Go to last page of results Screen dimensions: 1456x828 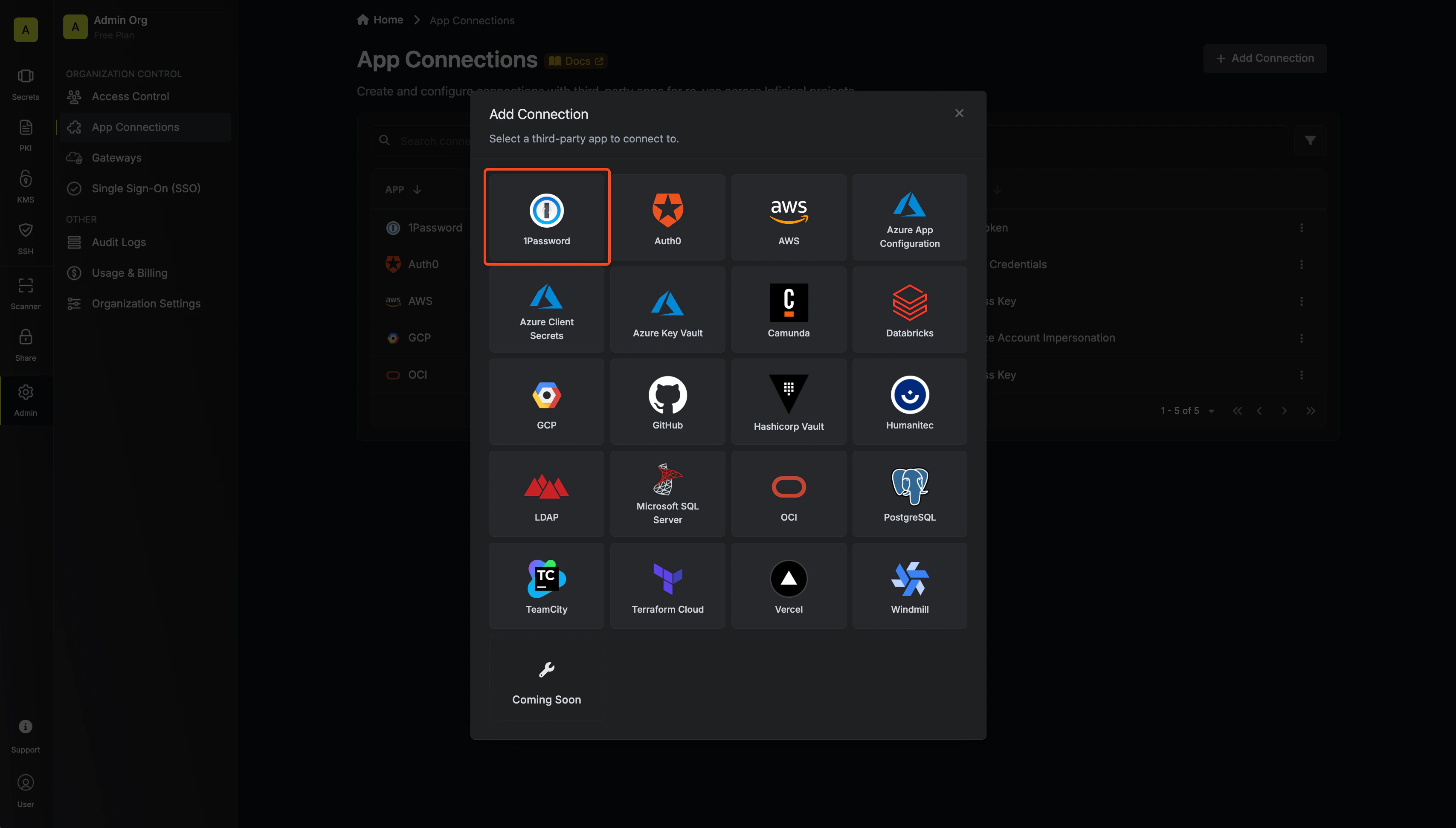click(x=1311, y=411)
